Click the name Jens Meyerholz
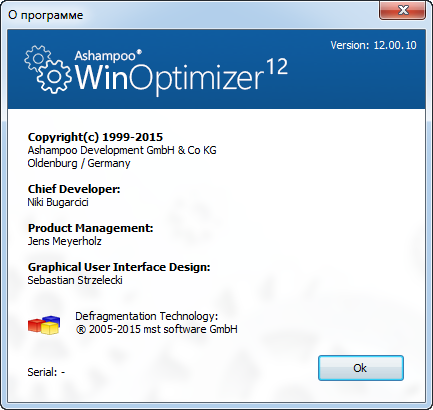 [65, 241]
